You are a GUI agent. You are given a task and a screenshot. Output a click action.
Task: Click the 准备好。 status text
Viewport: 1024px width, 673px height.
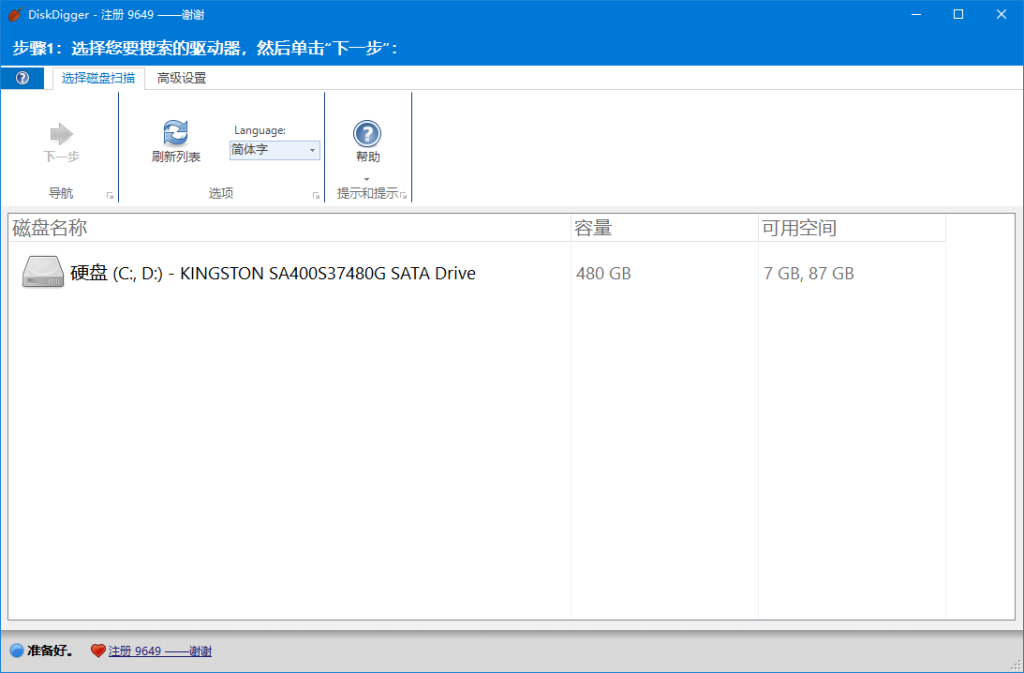[x=50, y=651]
